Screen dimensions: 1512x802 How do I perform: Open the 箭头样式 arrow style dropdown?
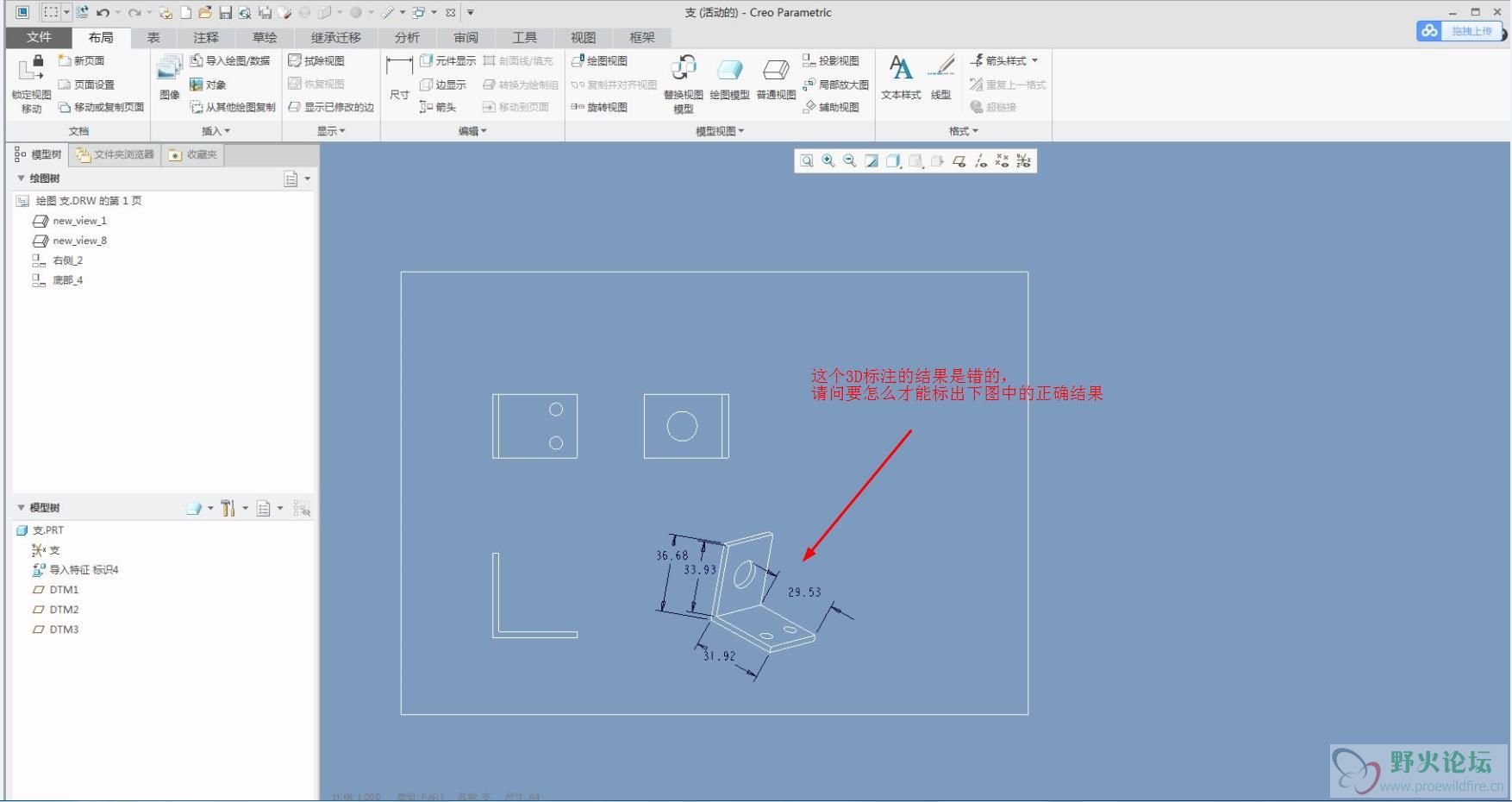point(1004,60)
